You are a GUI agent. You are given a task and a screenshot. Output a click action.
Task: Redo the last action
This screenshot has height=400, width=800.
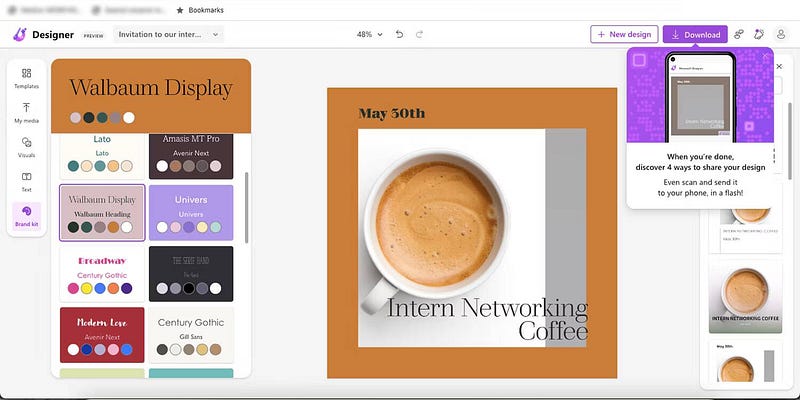(419, 34)
